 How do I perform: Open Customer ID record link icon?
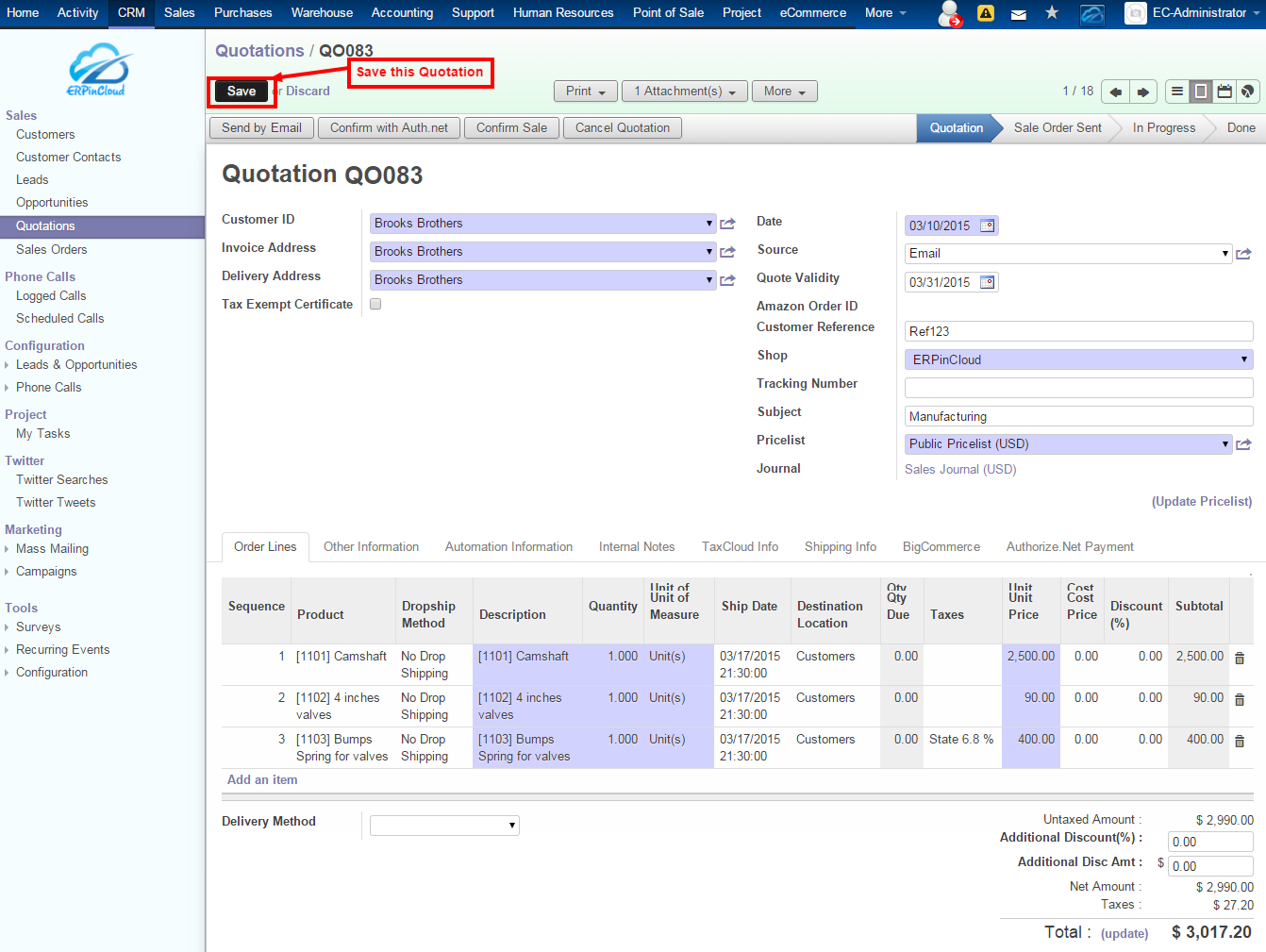(x=727, y=224)
